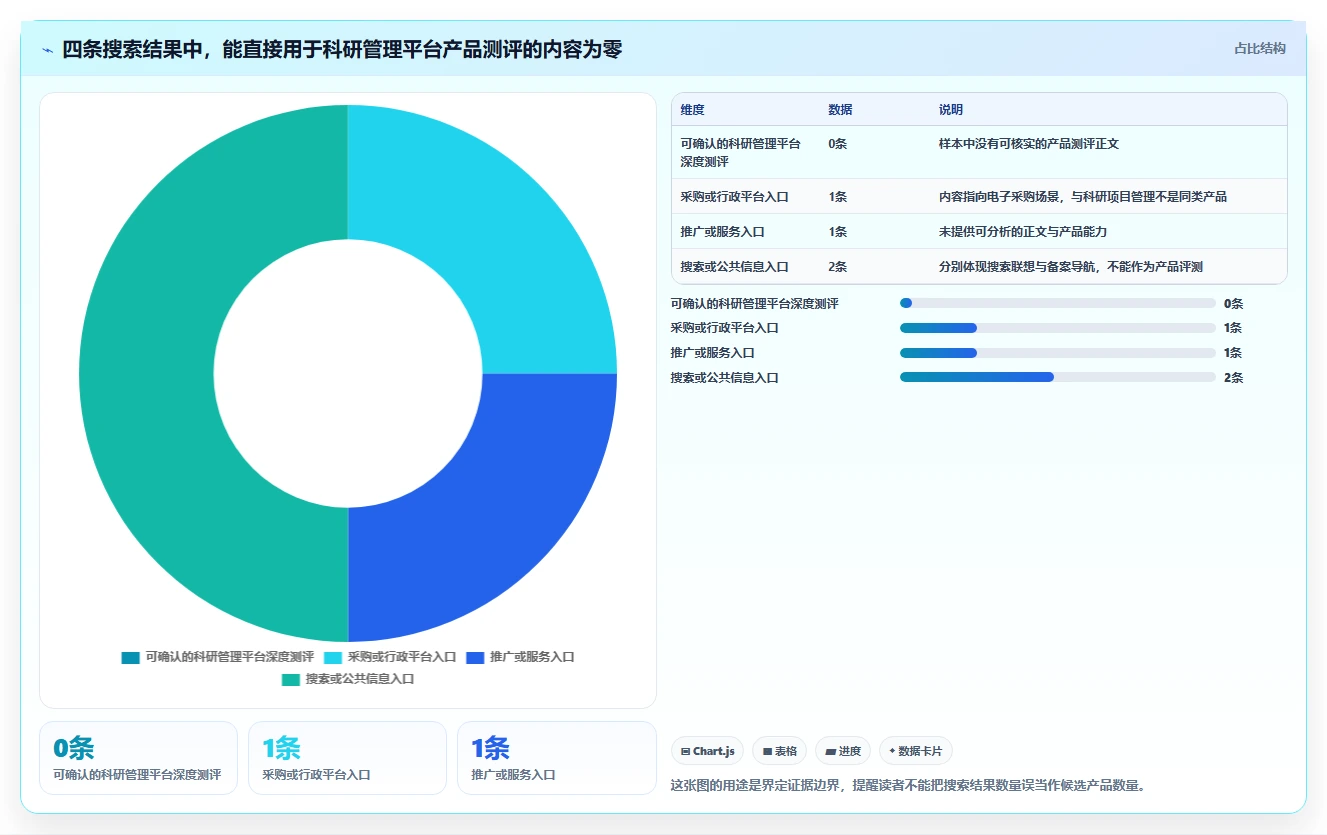1327x835 pixels.
Task: Click progress label 可确认的科研管理平台深度测评
Action: coord(754,303)
